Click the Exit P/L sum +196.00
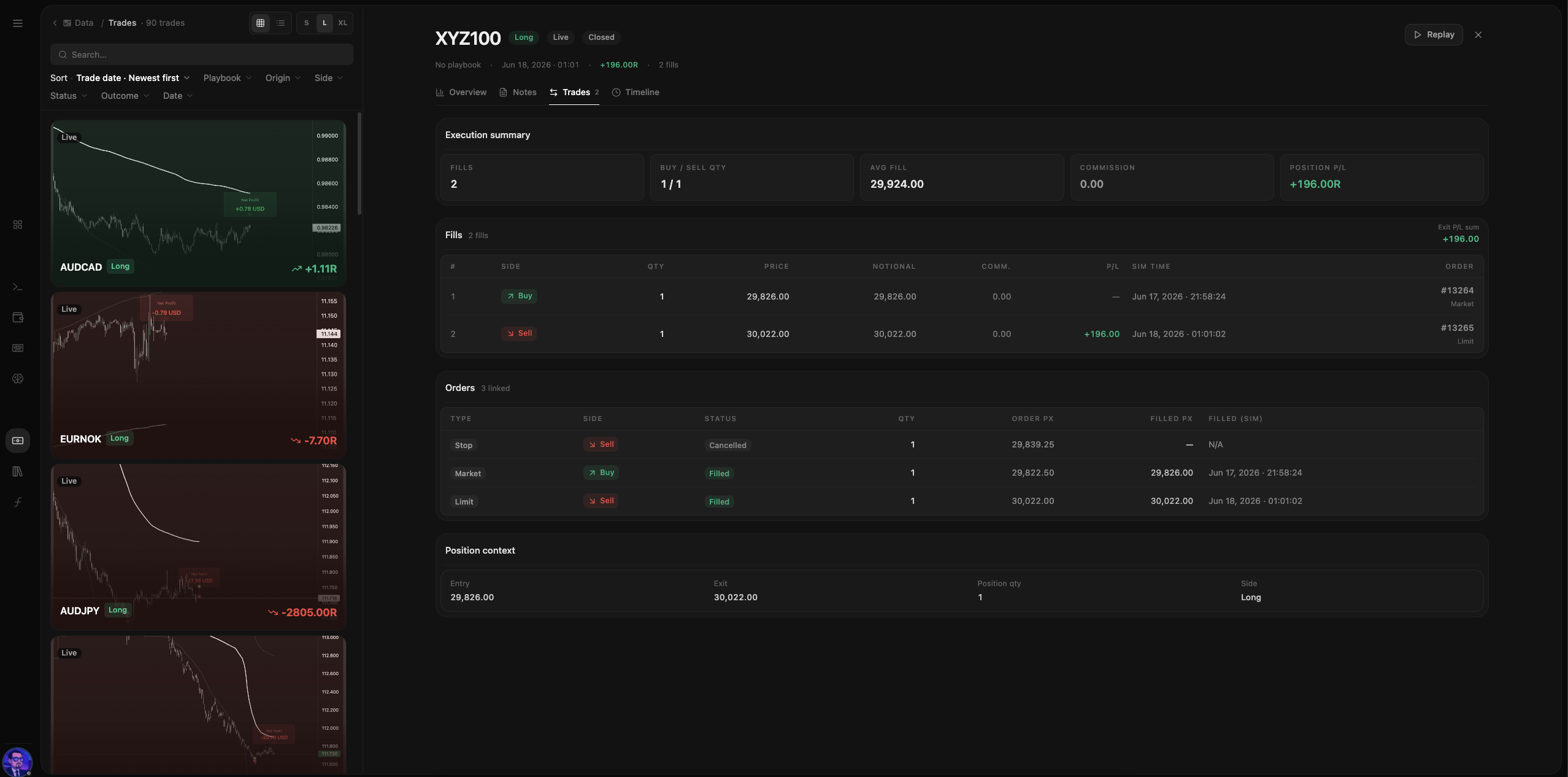The width and height of the screenshot is (1568, 777). 1460,239
